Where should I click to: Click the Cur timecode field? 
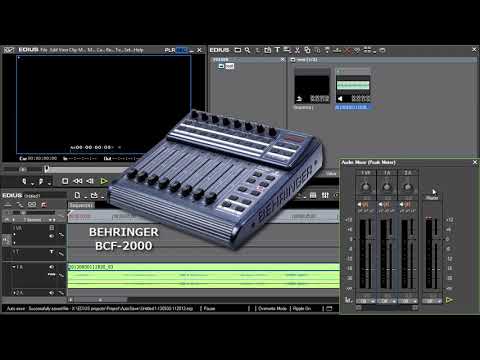click(38, 159)
